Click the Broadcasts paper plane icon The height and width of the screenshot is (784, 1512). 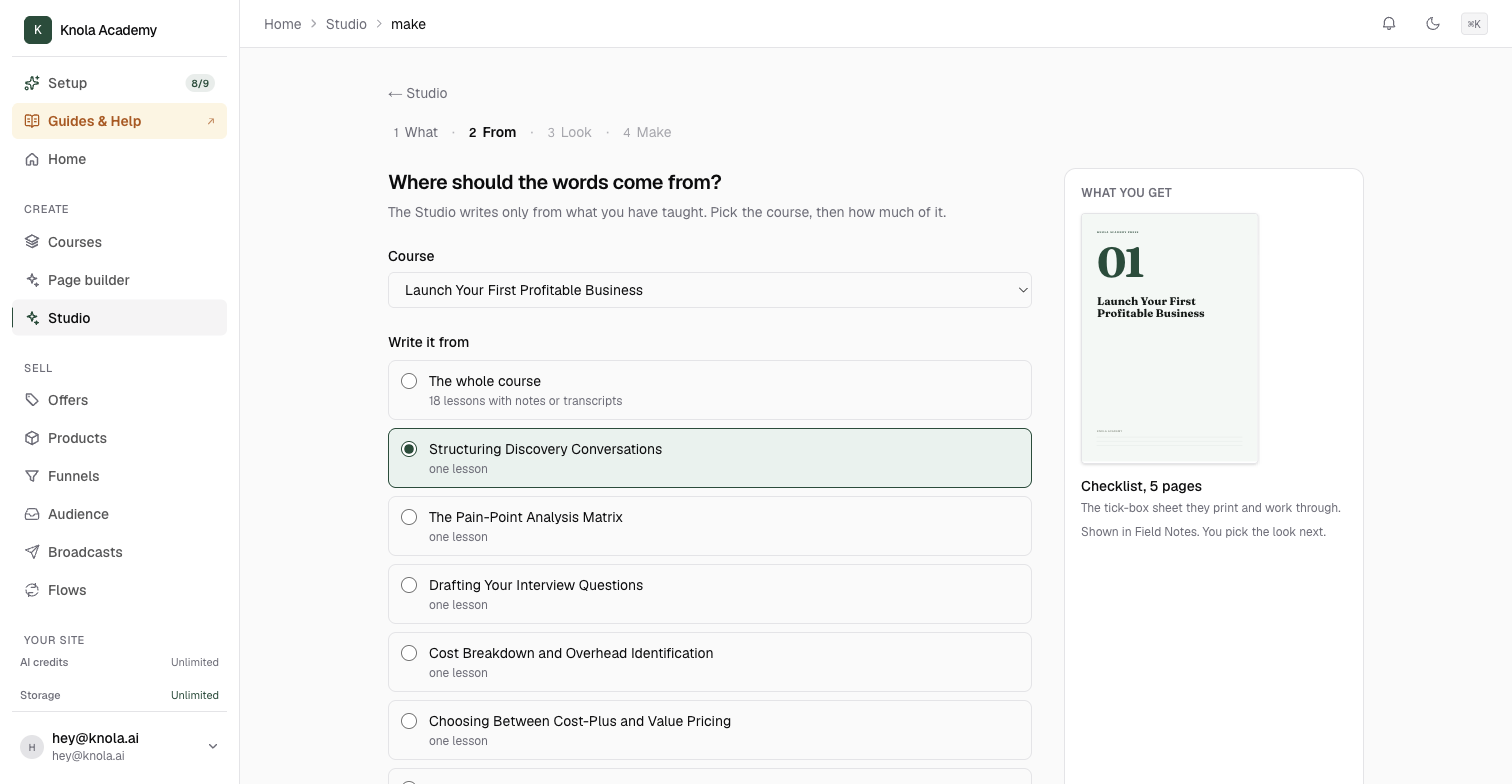(32, 552)
